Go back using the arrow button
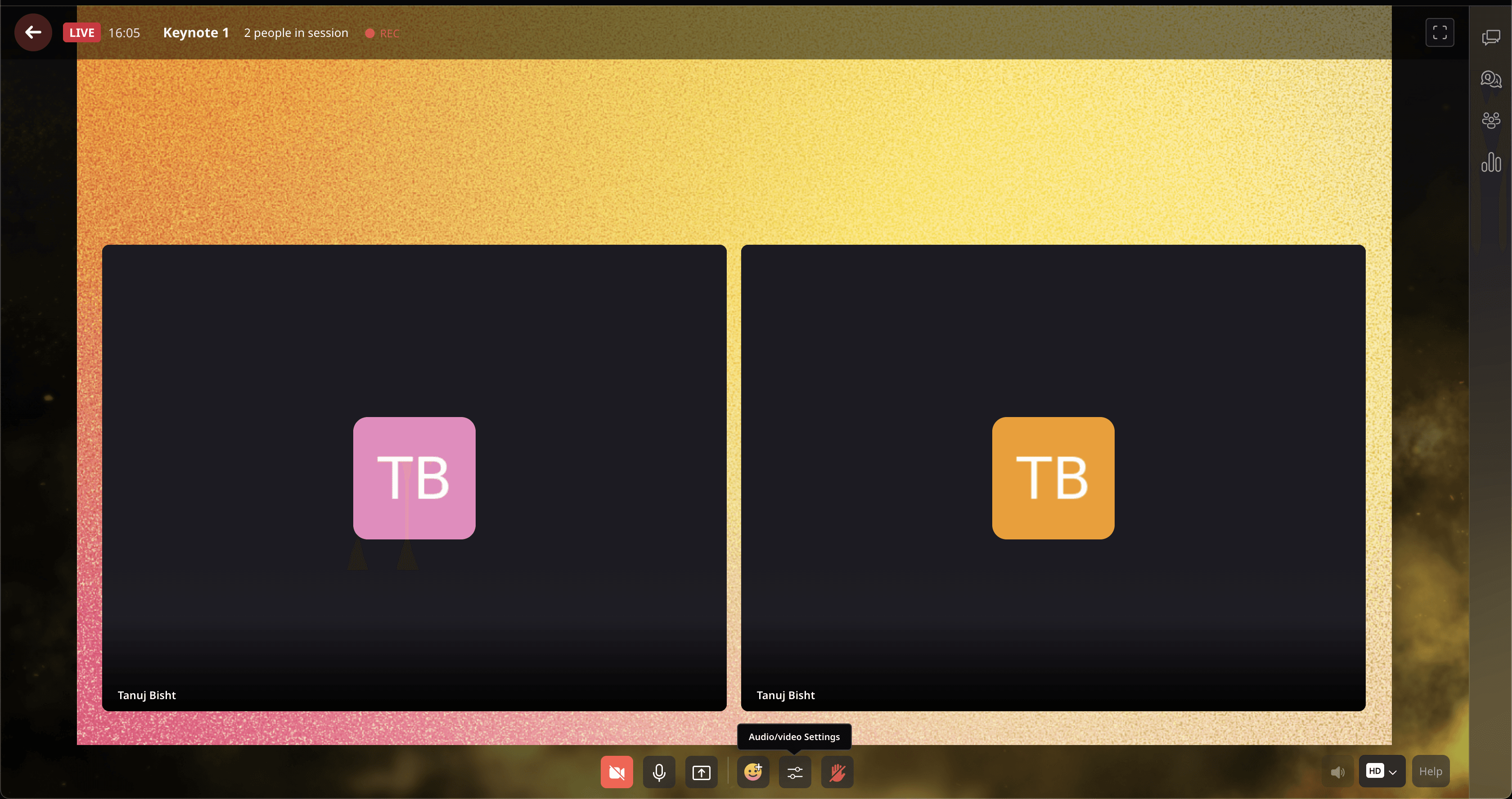 [x=33, y=32]
